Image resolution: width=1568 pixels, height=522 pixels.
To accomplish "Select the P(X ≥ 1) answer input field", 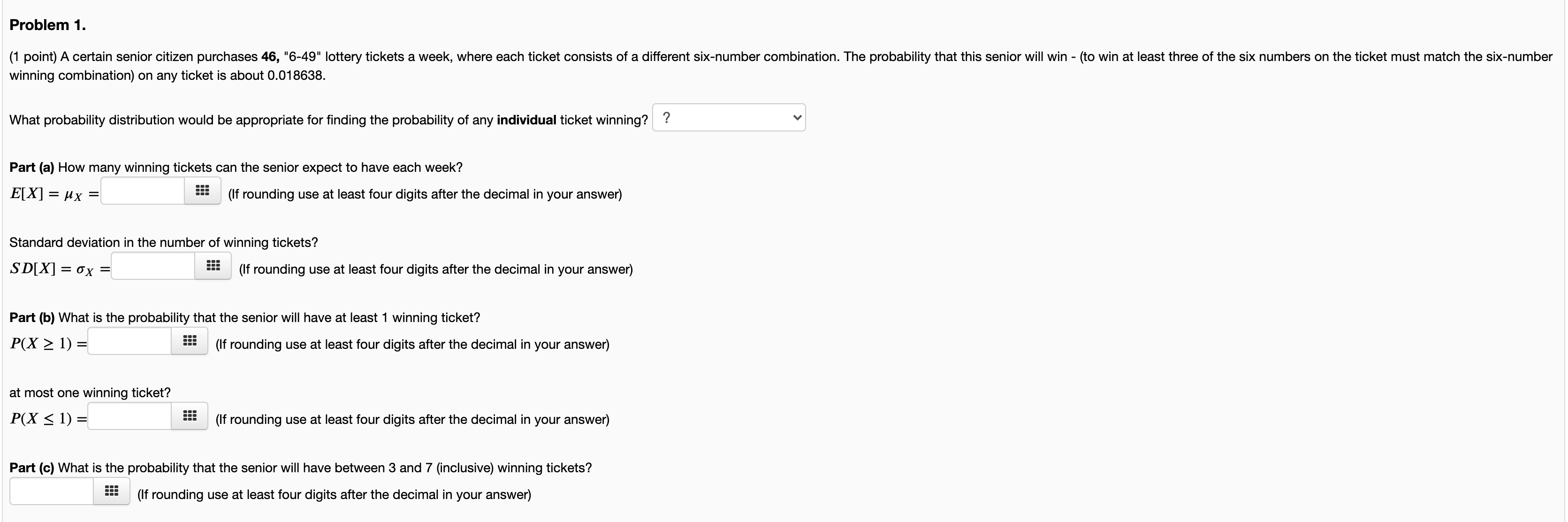I will (x=129, y=341).
